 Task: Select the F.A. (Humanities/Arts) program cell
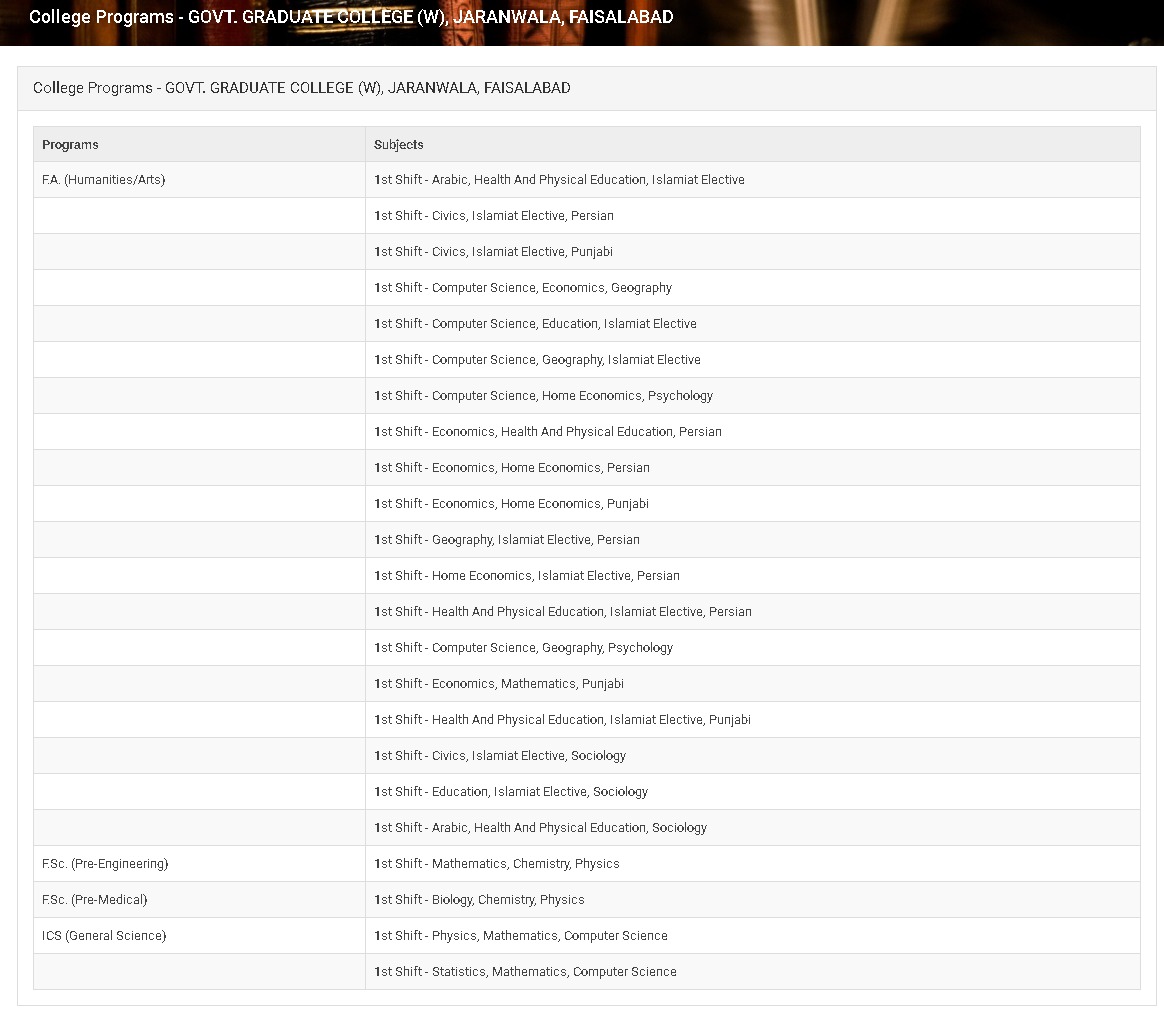tap(104, 180)
